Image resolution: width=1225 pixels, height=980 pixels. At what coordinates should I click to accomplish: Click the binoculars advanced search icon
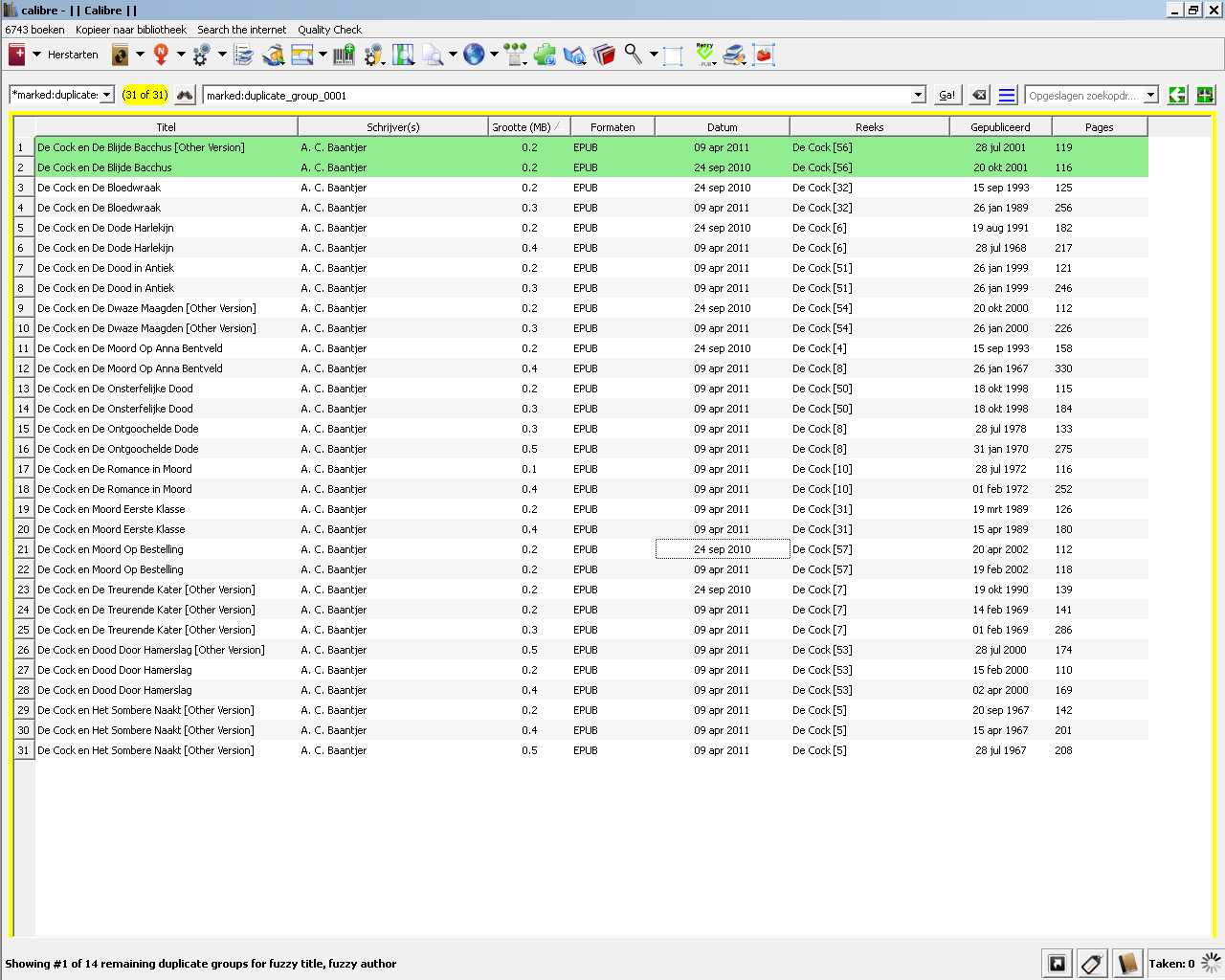coord(185,95)
